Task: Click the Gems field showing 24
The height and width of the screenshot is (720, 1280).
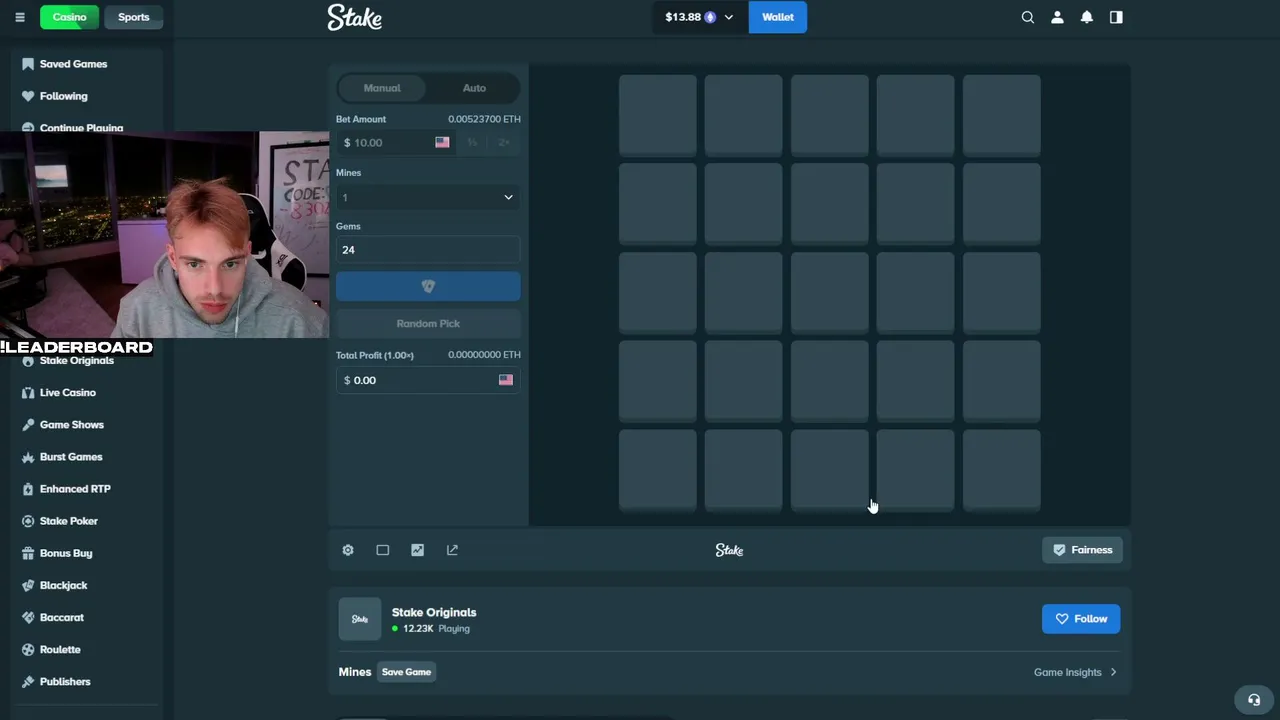Action: [428, 250]
